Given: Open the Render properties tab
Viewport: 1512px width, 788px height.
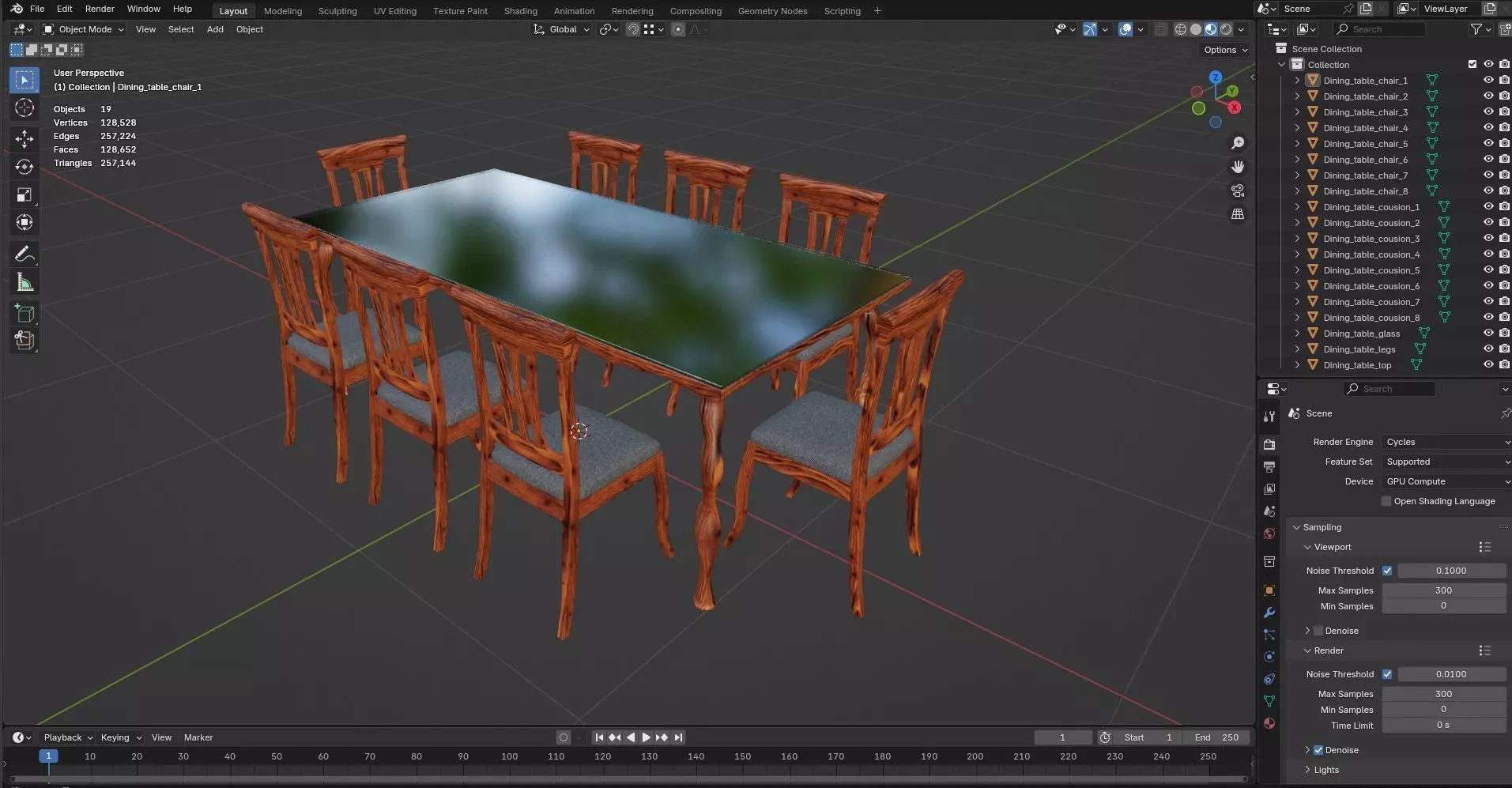Looking at the screenshot, I should 1269,444.
